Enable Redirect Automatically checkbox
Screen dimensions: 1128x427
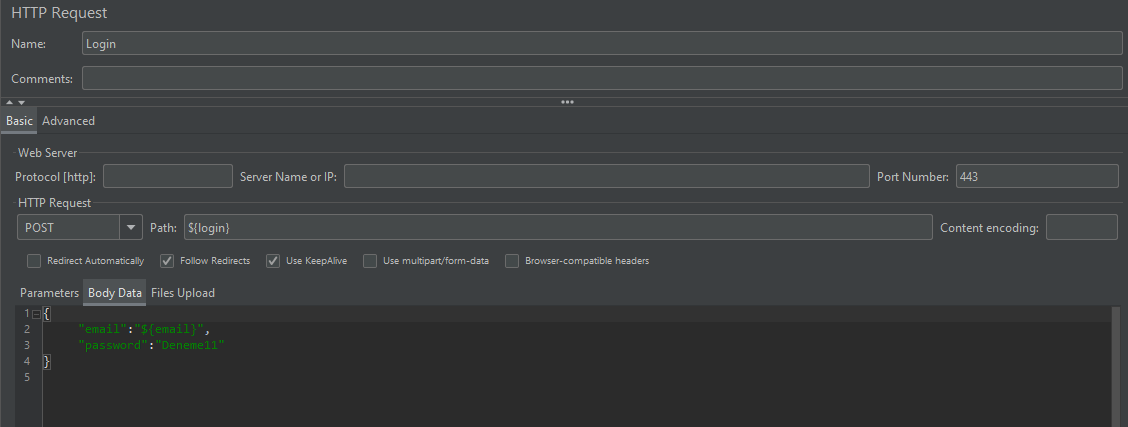(x=34, y=261)
